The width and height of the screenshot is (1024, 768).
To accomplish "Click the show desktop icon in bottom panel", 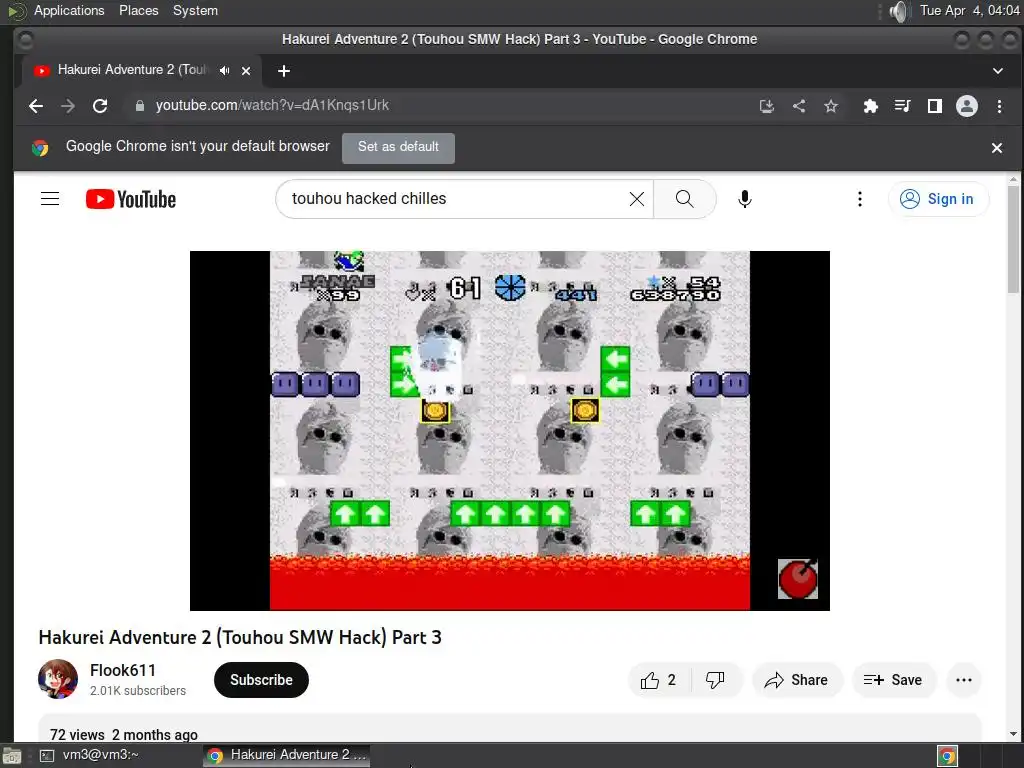I will click(x=11, y=756).
